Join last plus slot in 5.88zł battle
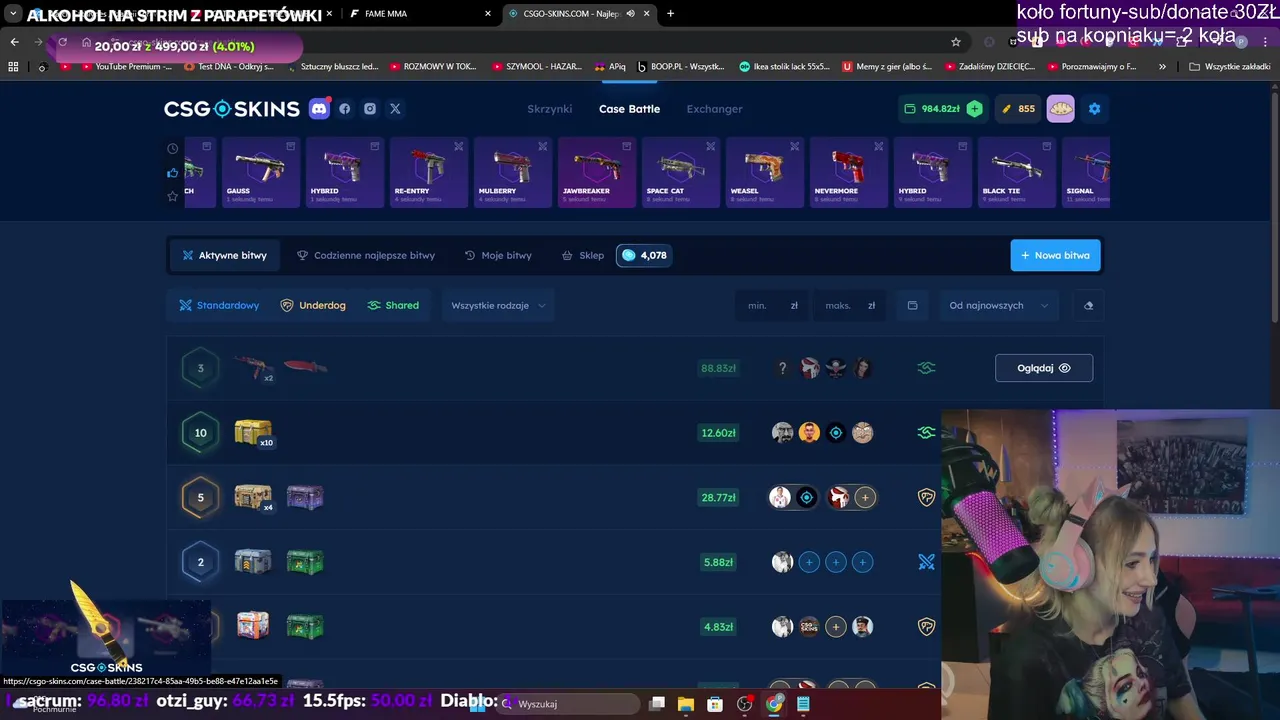 (863, 562)
